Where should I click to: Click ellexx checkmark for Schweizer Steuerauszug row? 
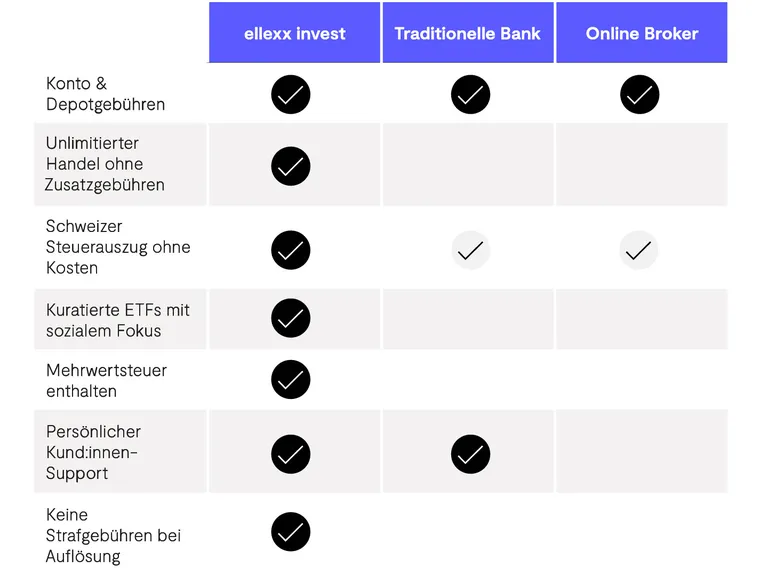290,249
